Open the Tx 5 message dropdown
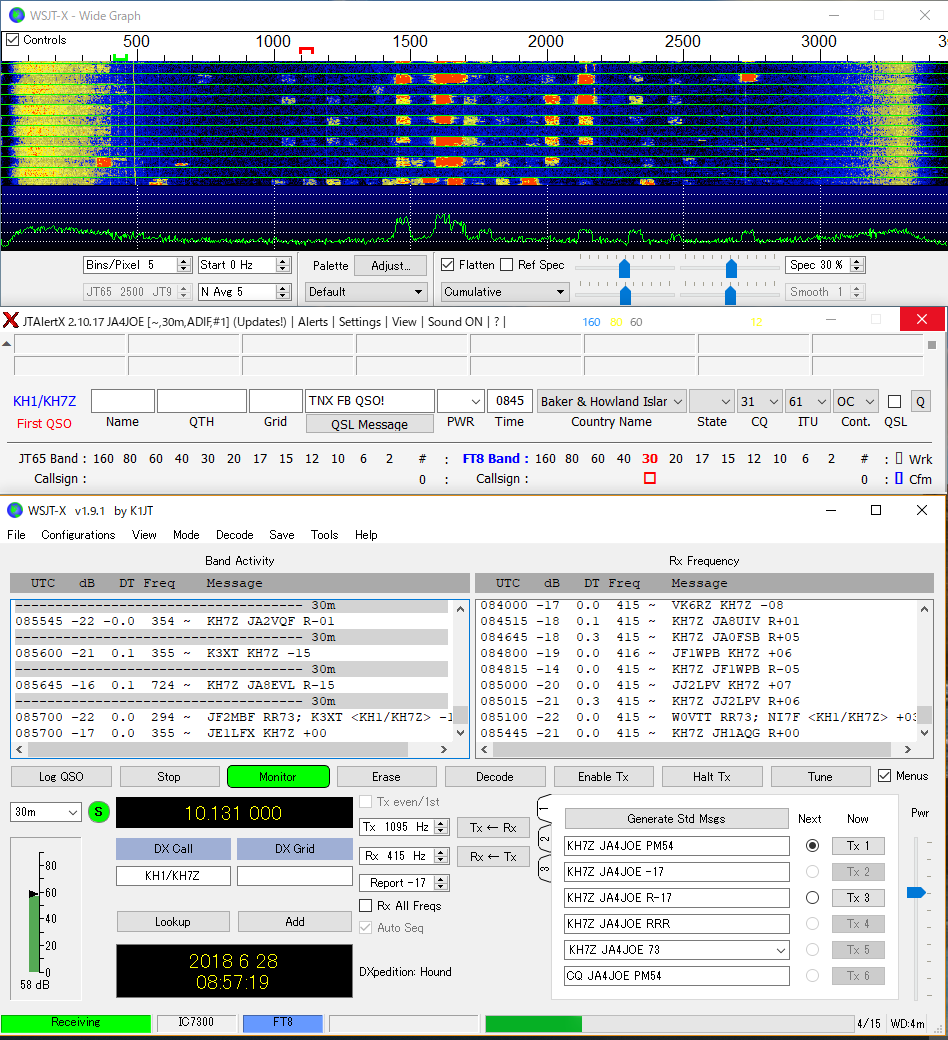This screenshot has height=1040, width=948. pos(780,950)
